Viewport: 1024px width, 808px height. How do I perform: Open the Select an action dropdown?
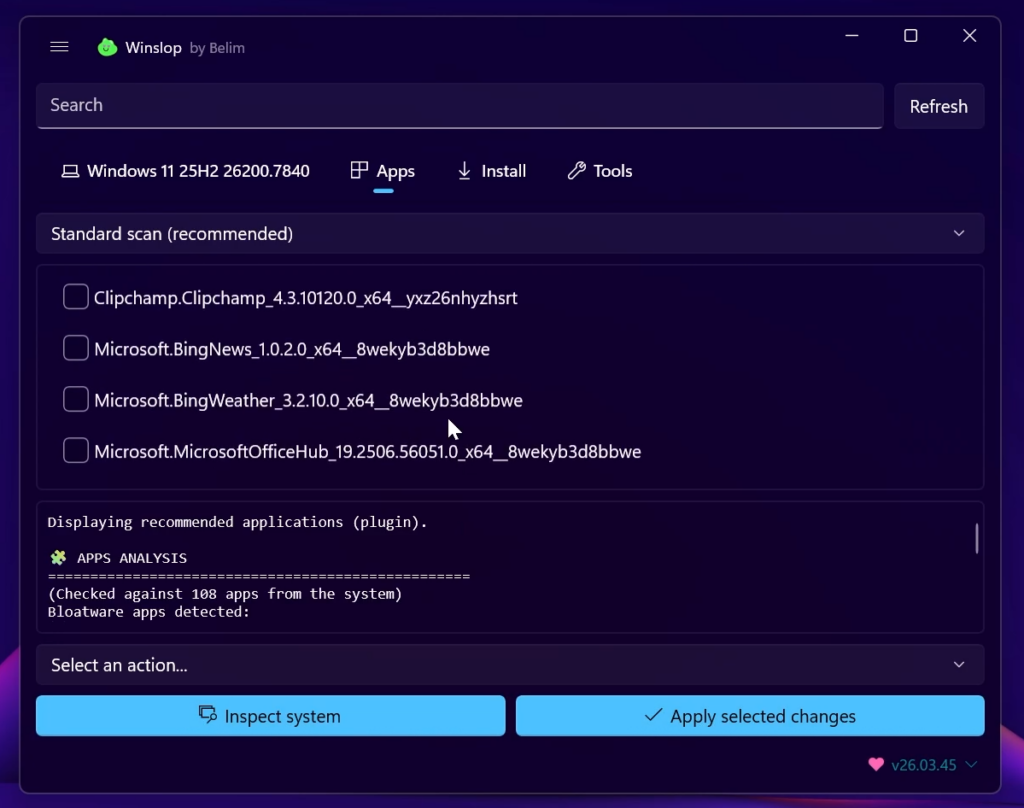point(958,665)
